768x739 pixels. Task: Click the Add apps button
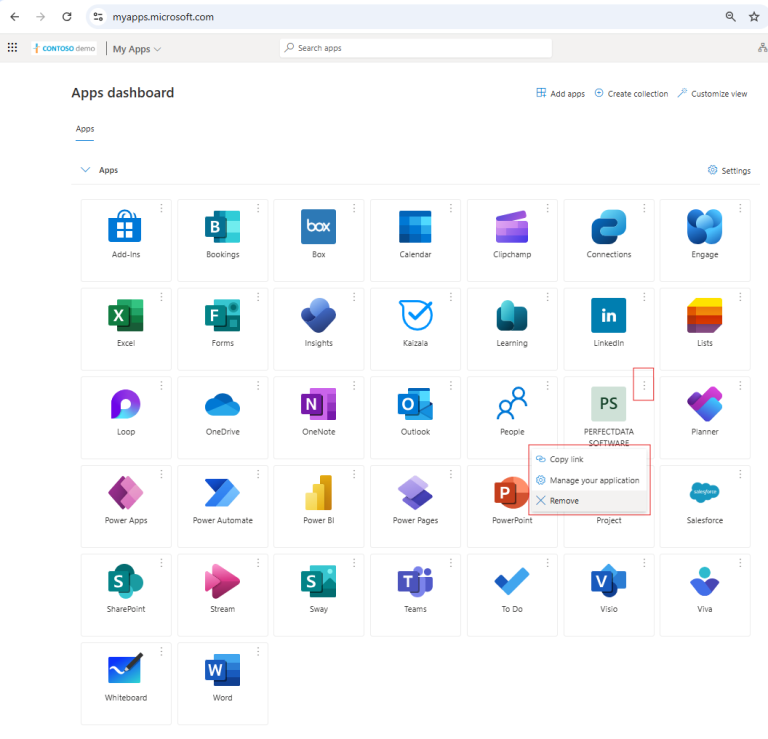560,94
